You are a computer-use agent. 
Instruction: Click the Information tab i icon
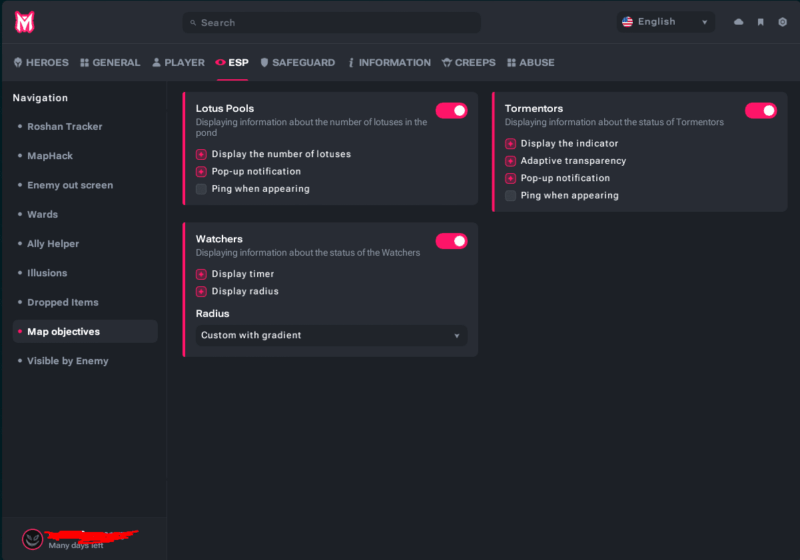pyautogui.click(x=351, y=62)
